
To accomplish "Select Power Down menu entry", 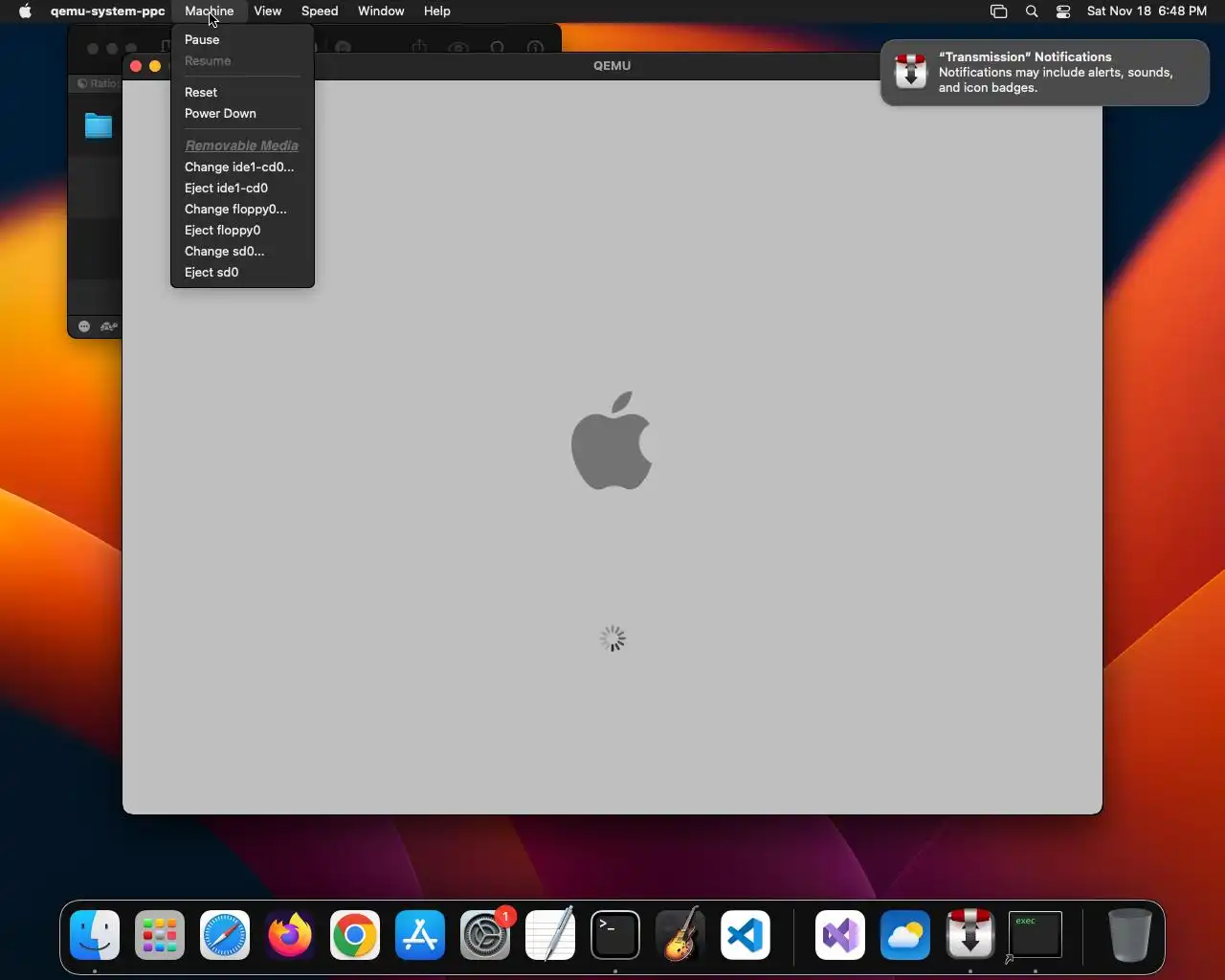I will click(x=242, y=113).
